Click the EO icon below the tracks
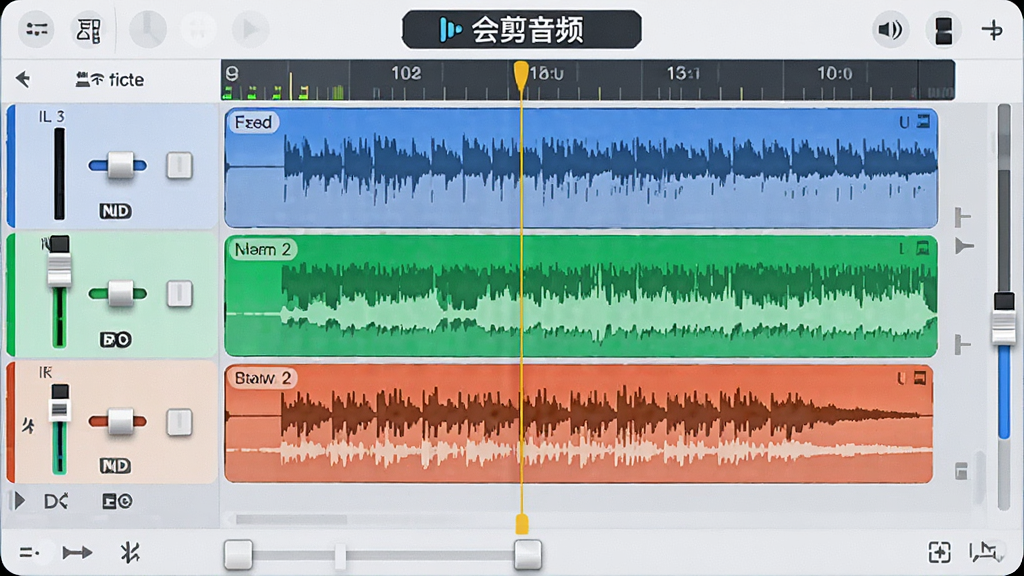 click(117, 501)
